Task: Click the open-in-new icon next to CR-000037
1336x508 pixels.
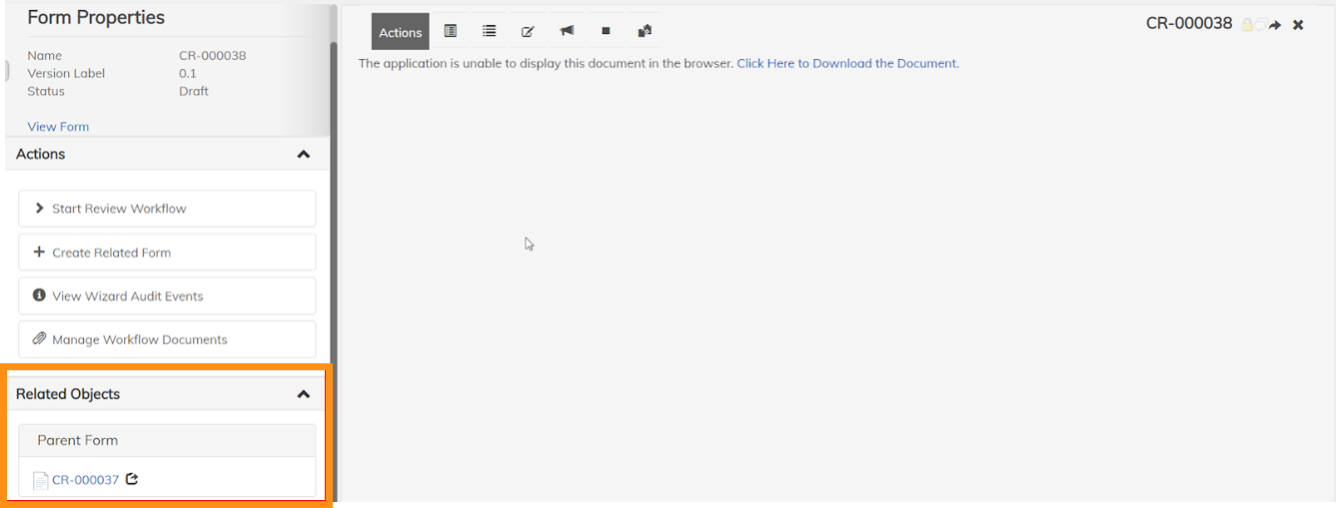Action: tap(132, 479)
